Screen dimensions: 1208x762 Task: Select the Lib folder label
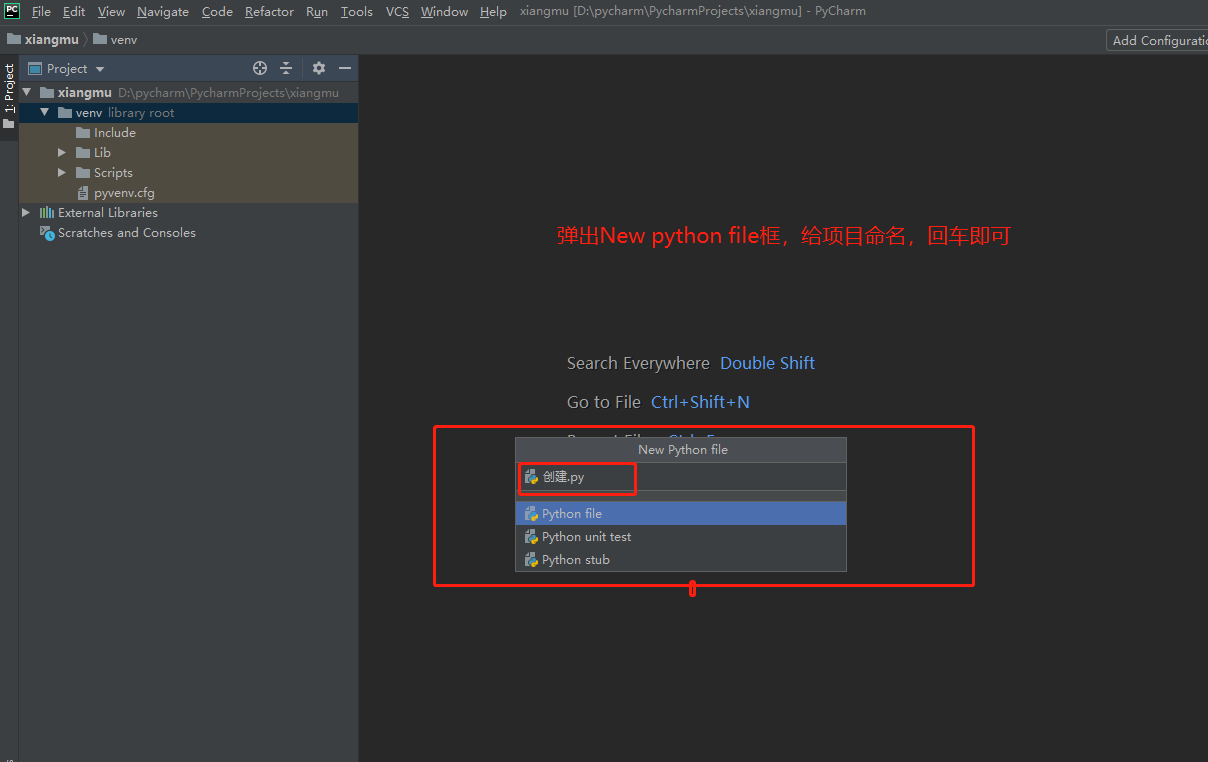(x=102, y=152)
